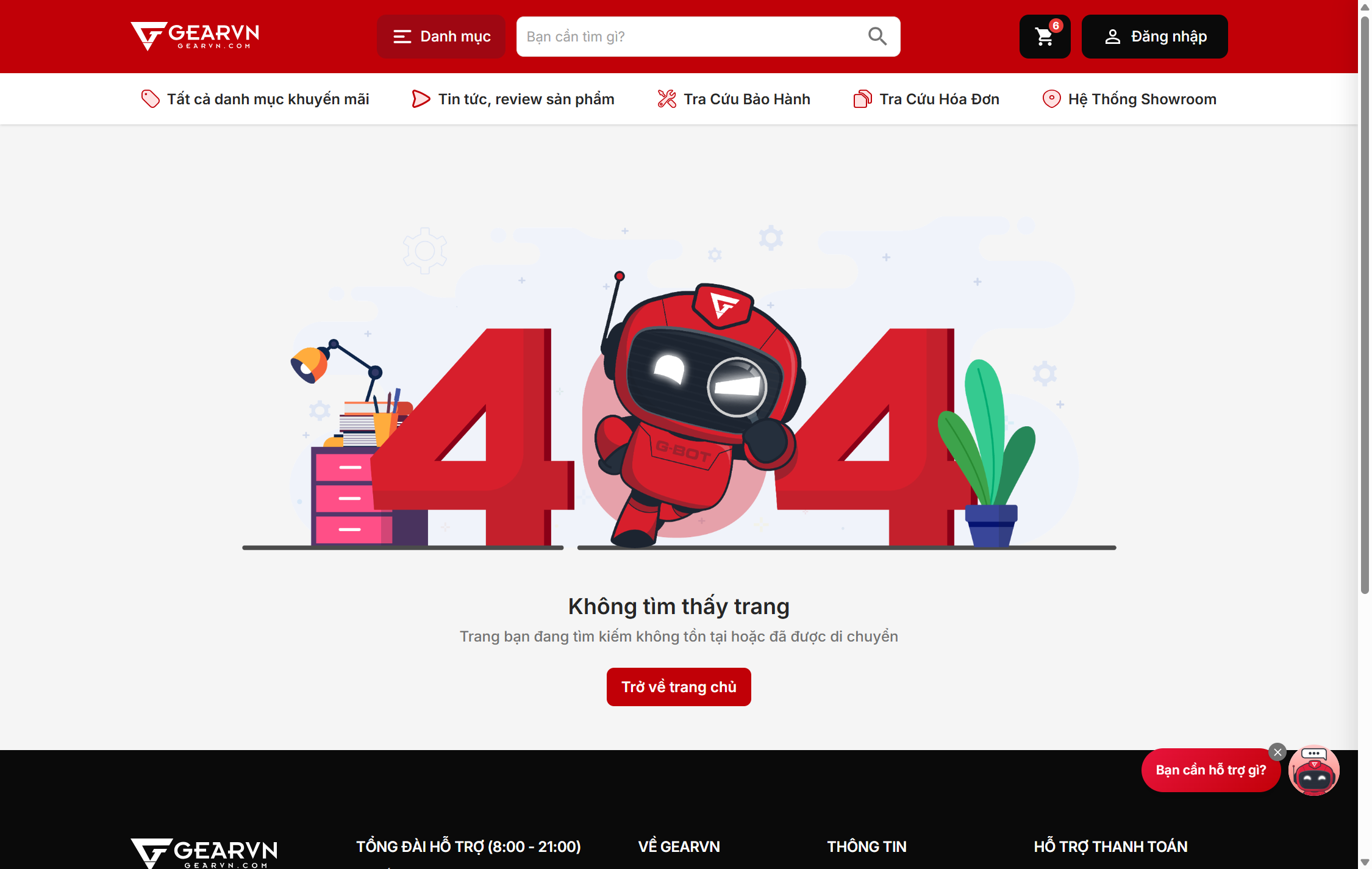Click the GEARVN logo in the footer

click(204, 853)
